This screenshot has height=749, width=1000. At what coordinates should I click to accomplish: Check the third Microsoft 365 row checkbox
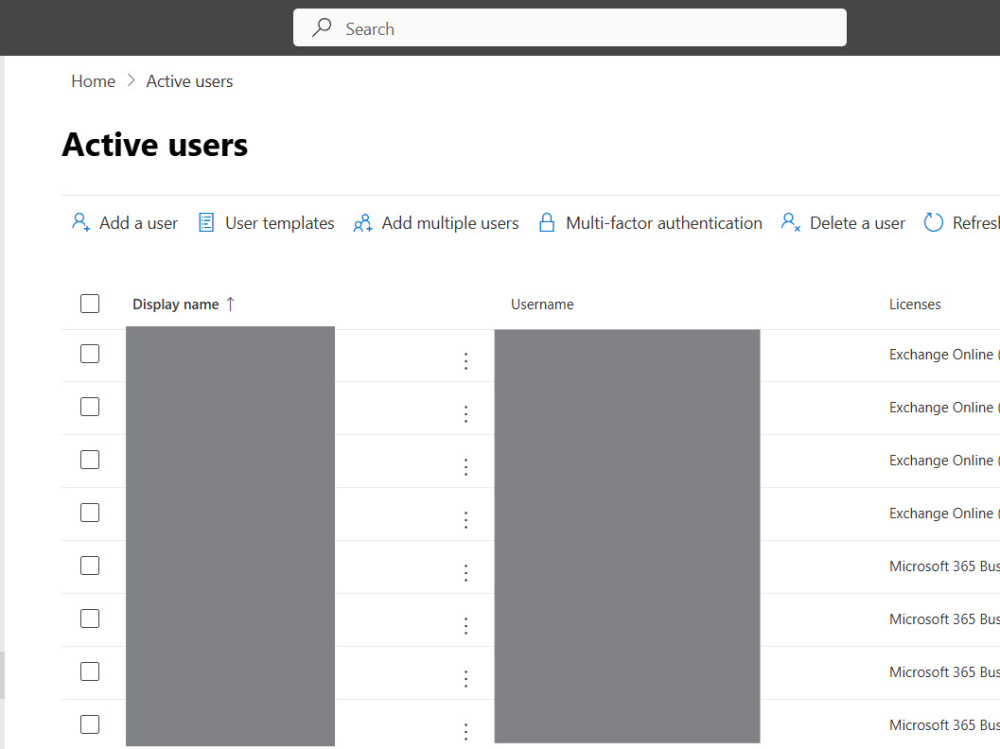pyautogui.click(x=90, y=671)
